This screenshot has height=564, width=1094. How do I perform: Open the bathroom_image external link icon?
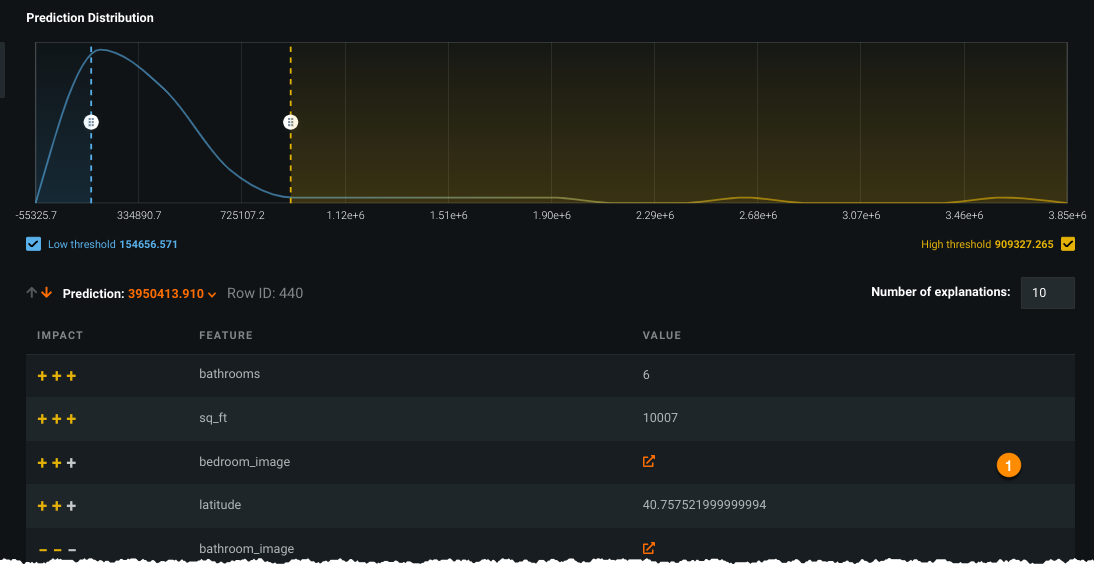click(x=649, y=548)
